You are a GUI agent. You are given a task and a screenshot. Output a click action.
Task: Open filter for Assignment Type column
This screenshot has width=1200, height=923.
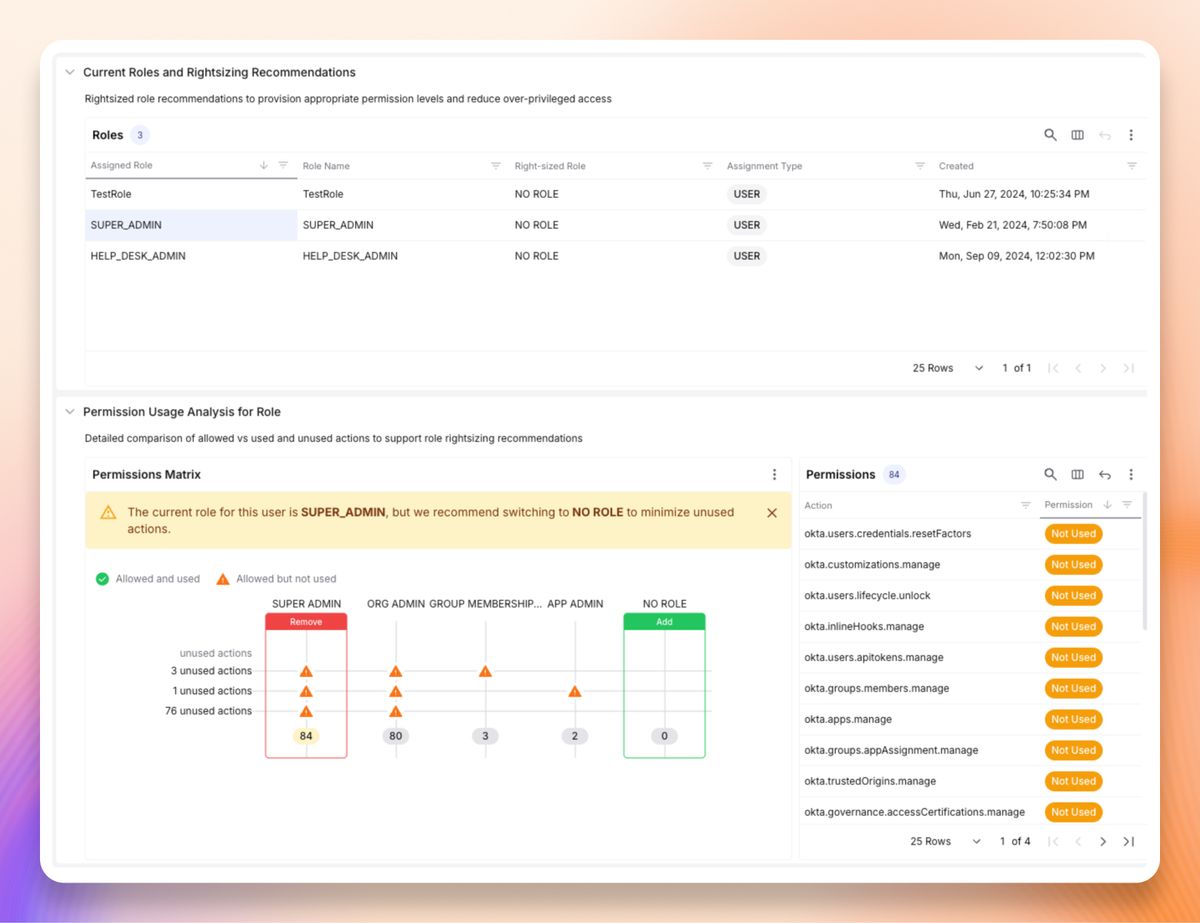click(919, 166)
